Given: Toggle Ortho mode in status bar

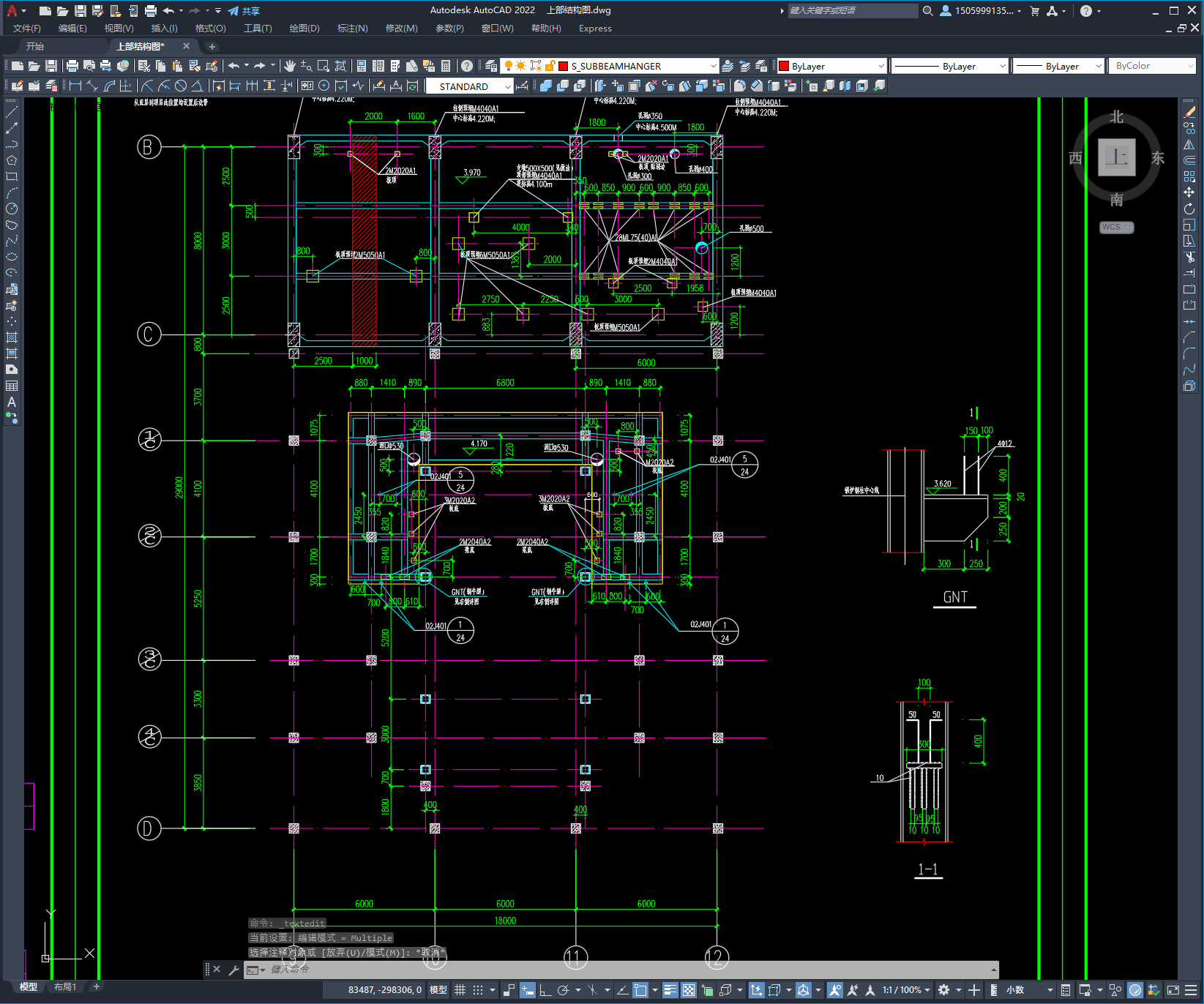Looking at the screenshot, I should tap(545, 990).
